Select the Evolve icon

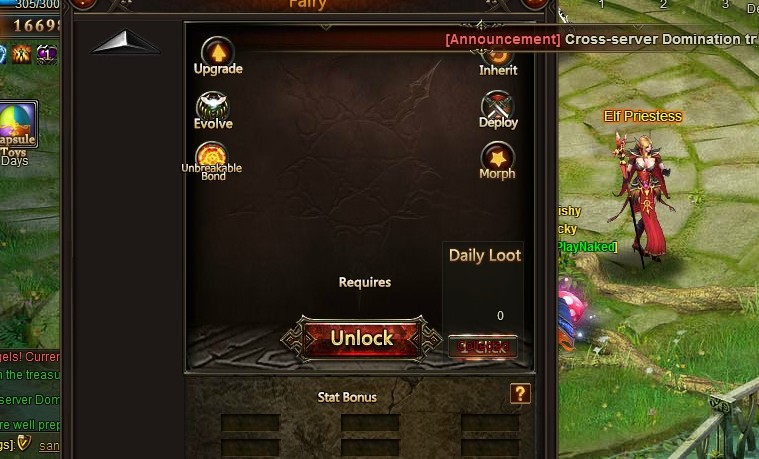pos(213,111)
